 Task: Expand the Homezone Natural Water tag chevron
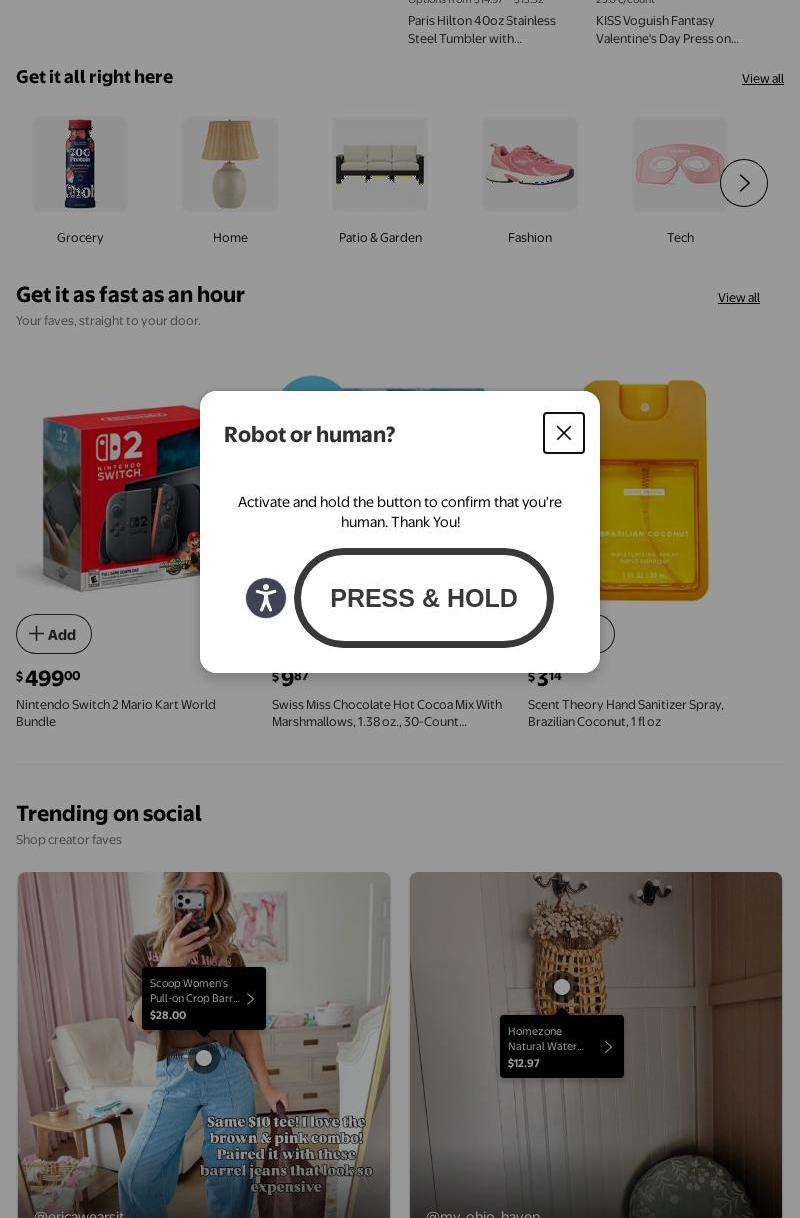(607, 1047)
